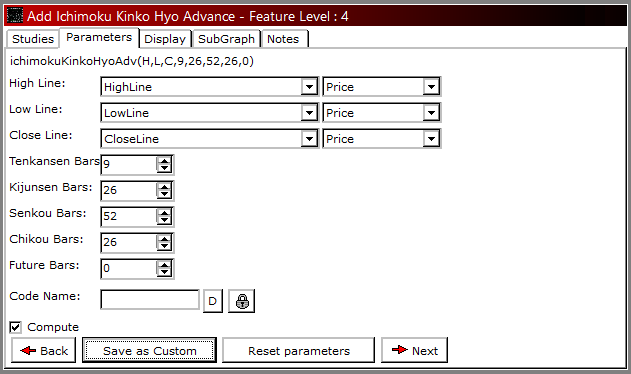Click the Next button

click(x=414, y=351)
